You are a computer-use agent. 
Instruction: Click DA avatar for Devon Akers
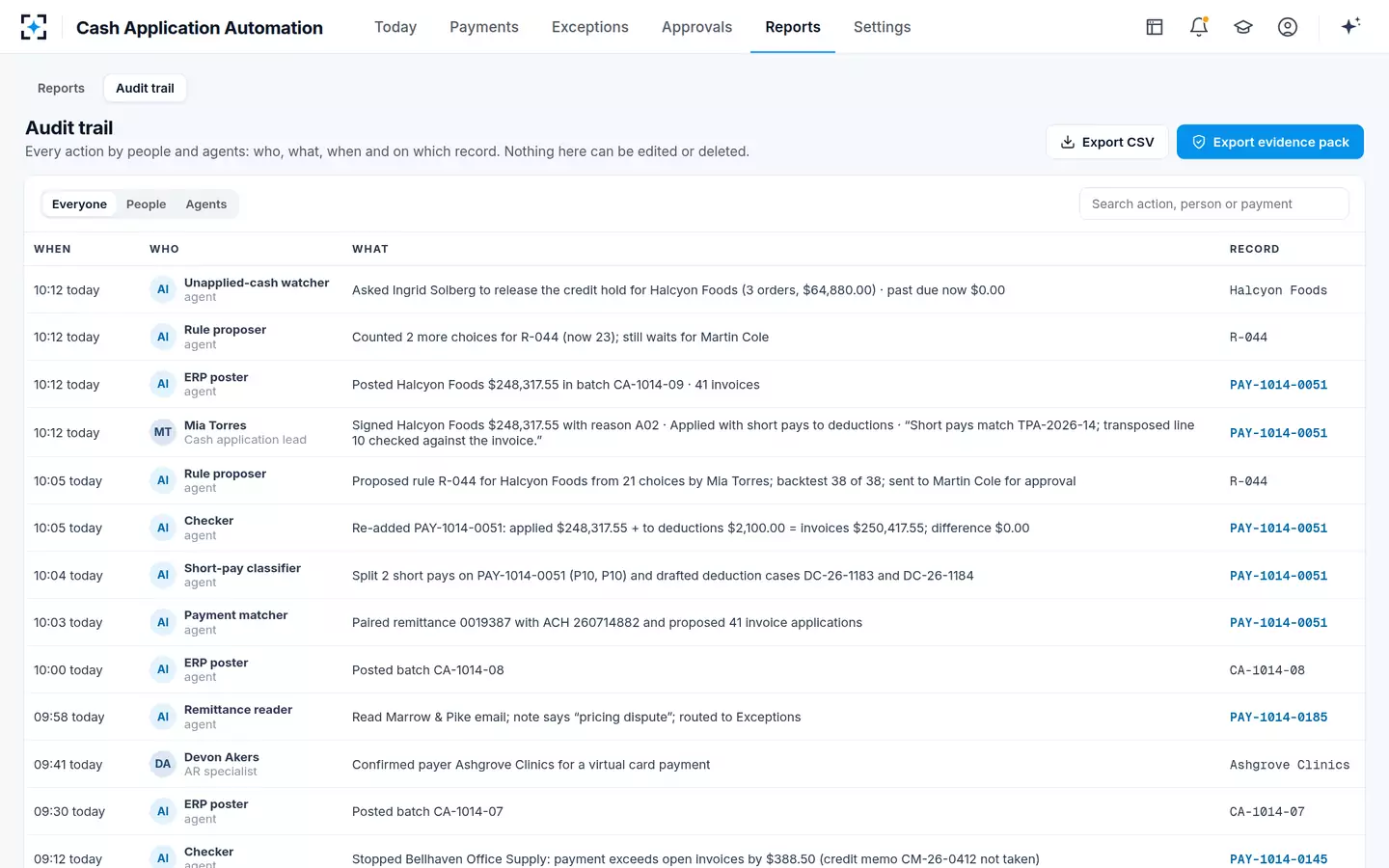(x=163, y=764)
